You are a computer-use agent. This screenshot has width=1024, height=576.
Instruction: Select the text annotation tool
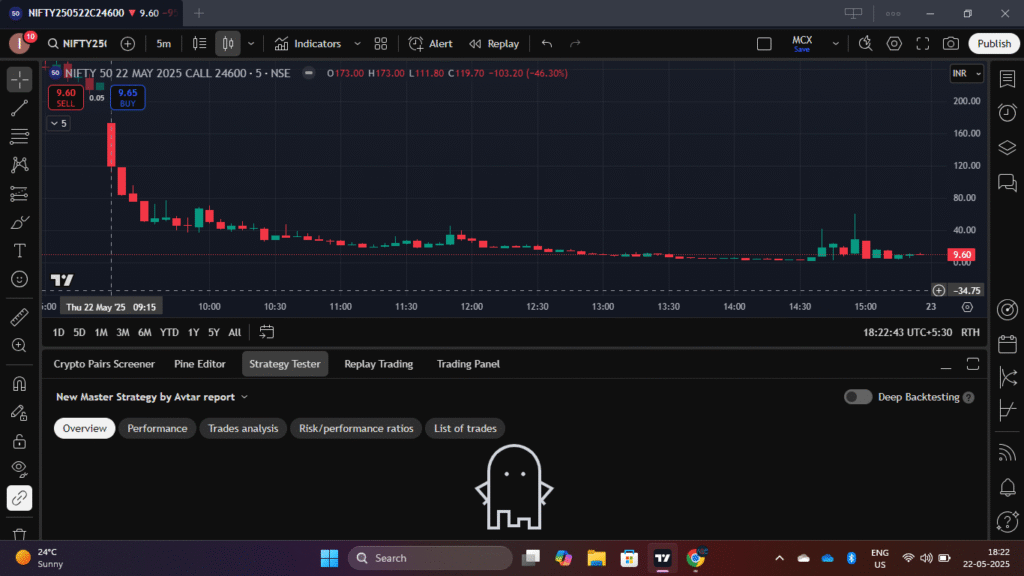point(20,251)
